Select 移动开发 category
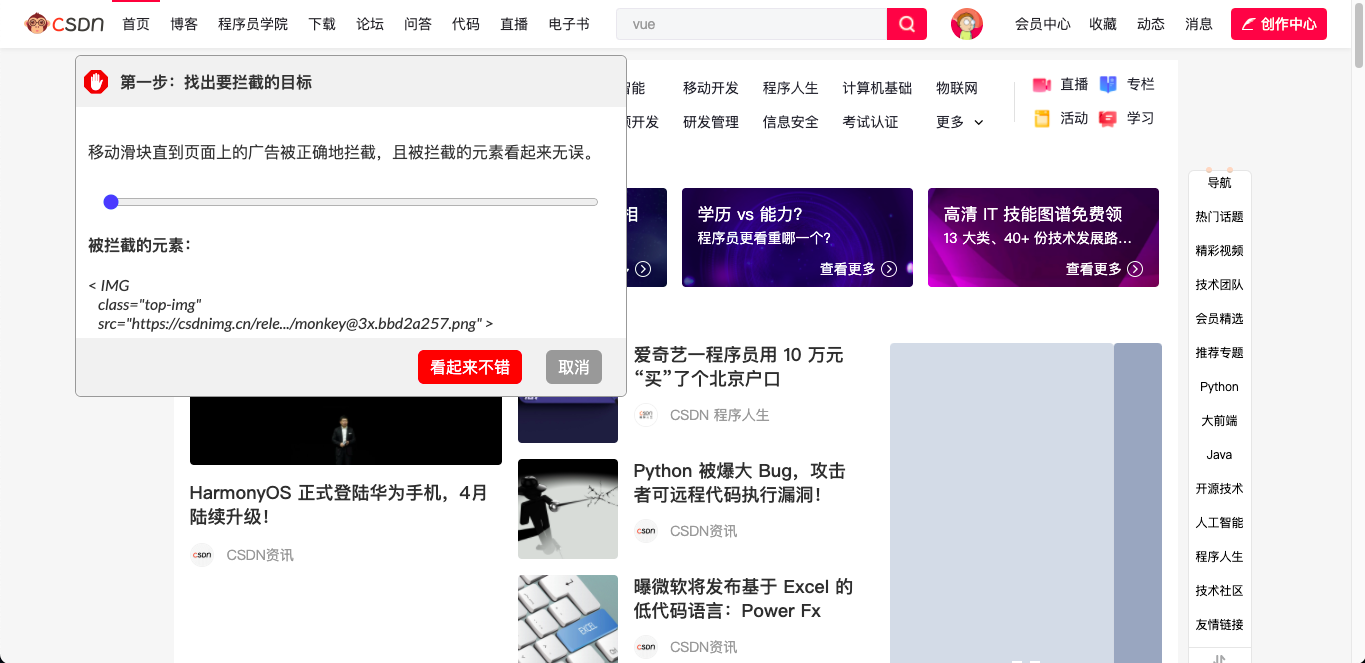The height and width of the screenshot is (663, 1365). [711, 88]
